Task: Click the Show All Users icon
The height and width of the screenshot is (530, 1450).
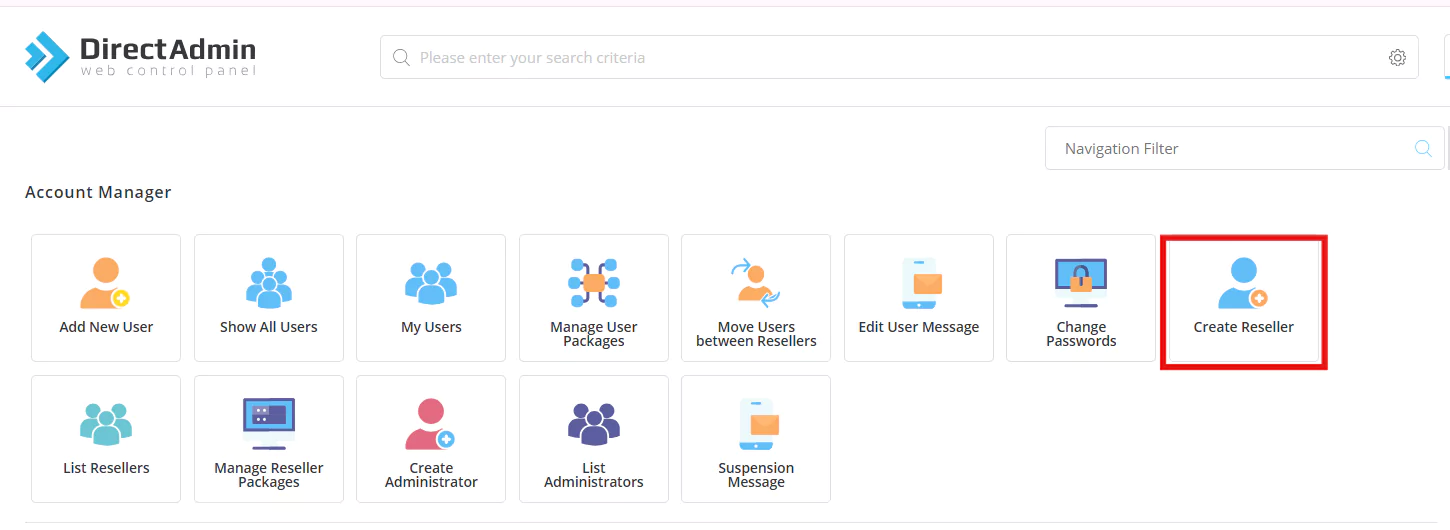Action: pyautogui.click(x=268, y=283)
